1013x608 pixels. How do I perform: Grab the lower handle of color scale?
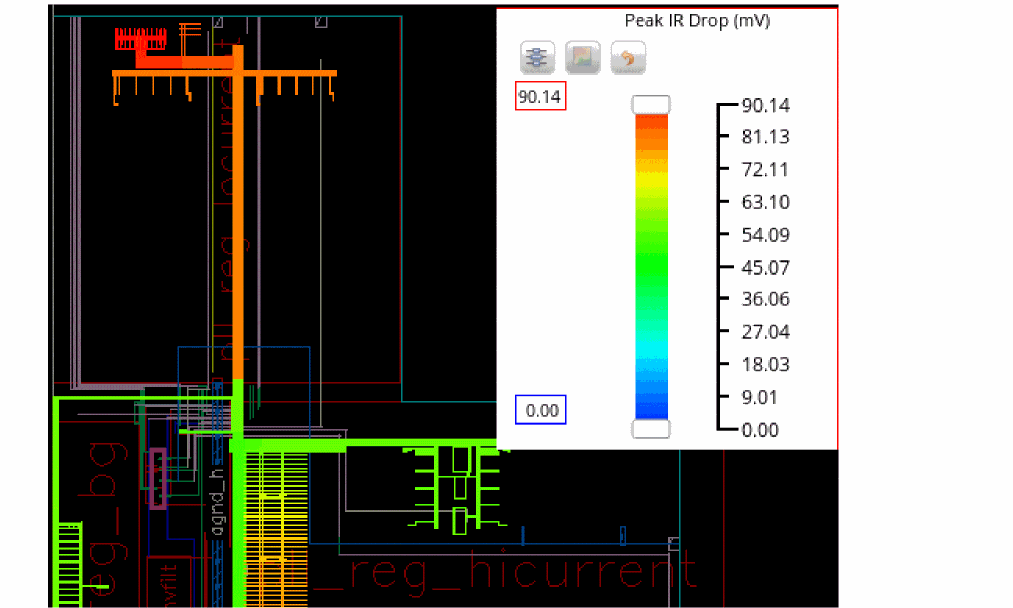tap(651, 429)
